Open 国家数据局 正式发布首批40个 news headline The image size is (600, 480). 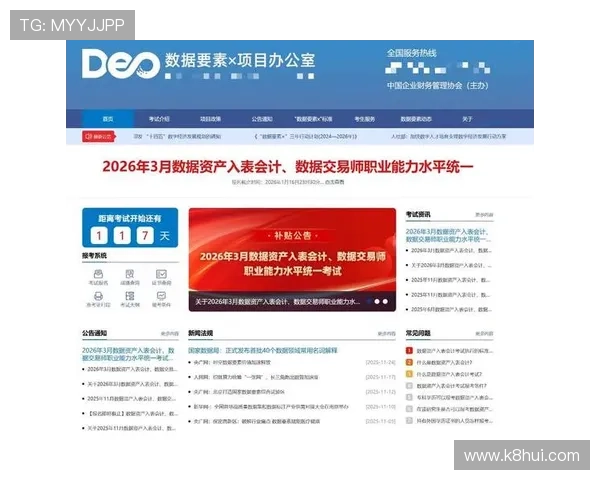(x=262, y=350)
